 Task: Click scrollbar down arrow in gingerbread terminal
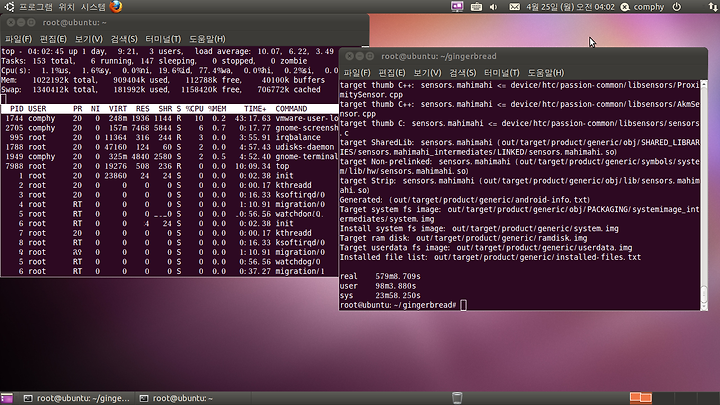click(704, 307)
